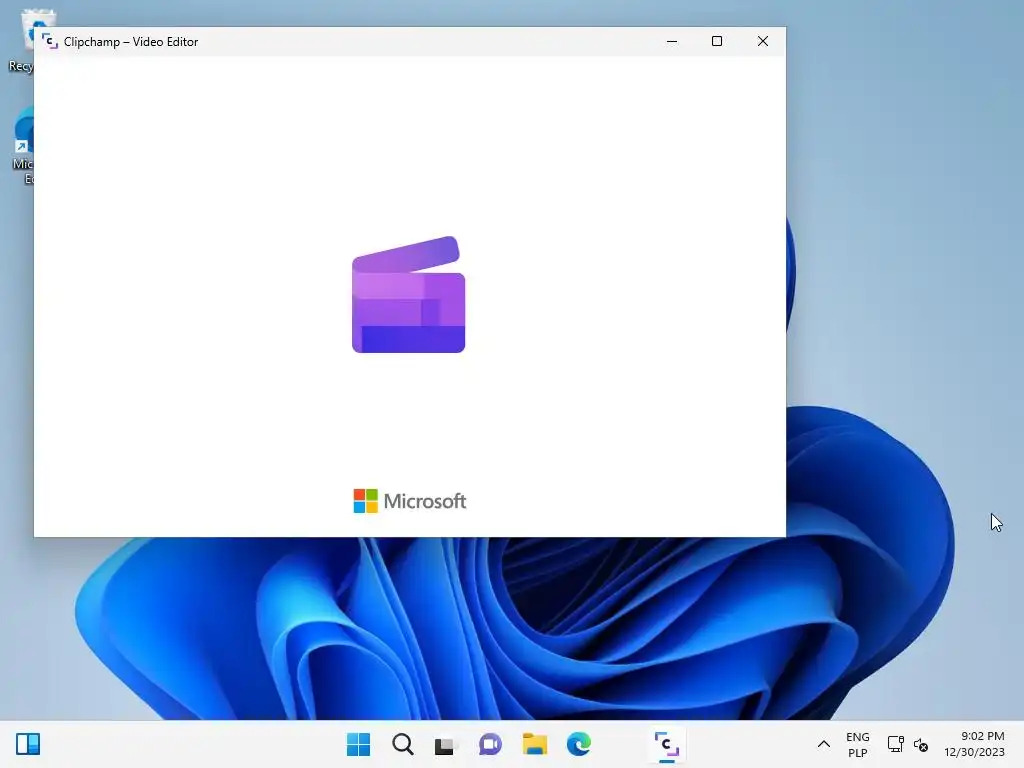Open the ENG PLP language switcher
Screen dimensions: 1024x768
tap(857, 744)
